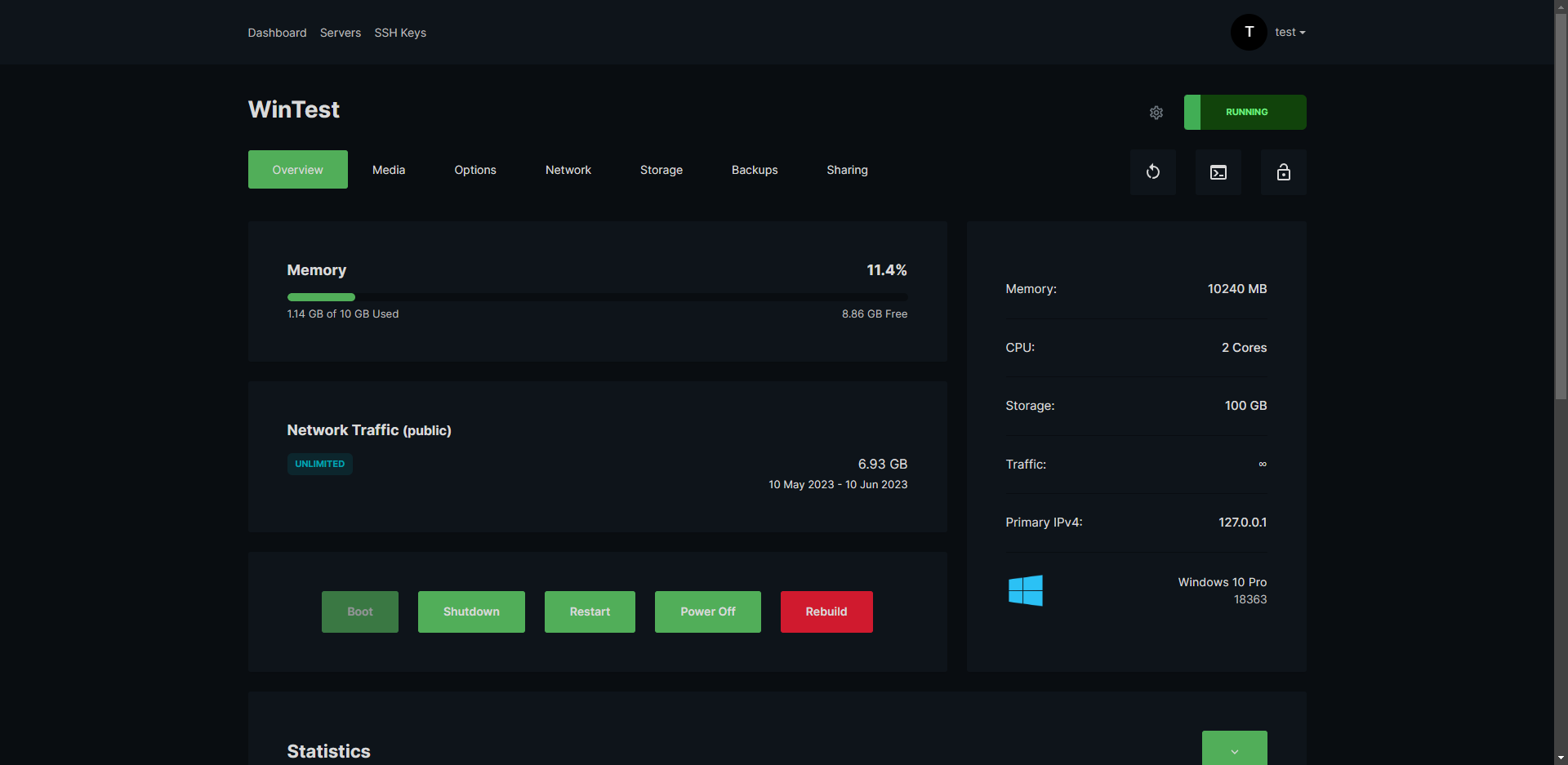Click Servers in the navigation bar
Screen dimensions: 1568x765
coord(340,33)
